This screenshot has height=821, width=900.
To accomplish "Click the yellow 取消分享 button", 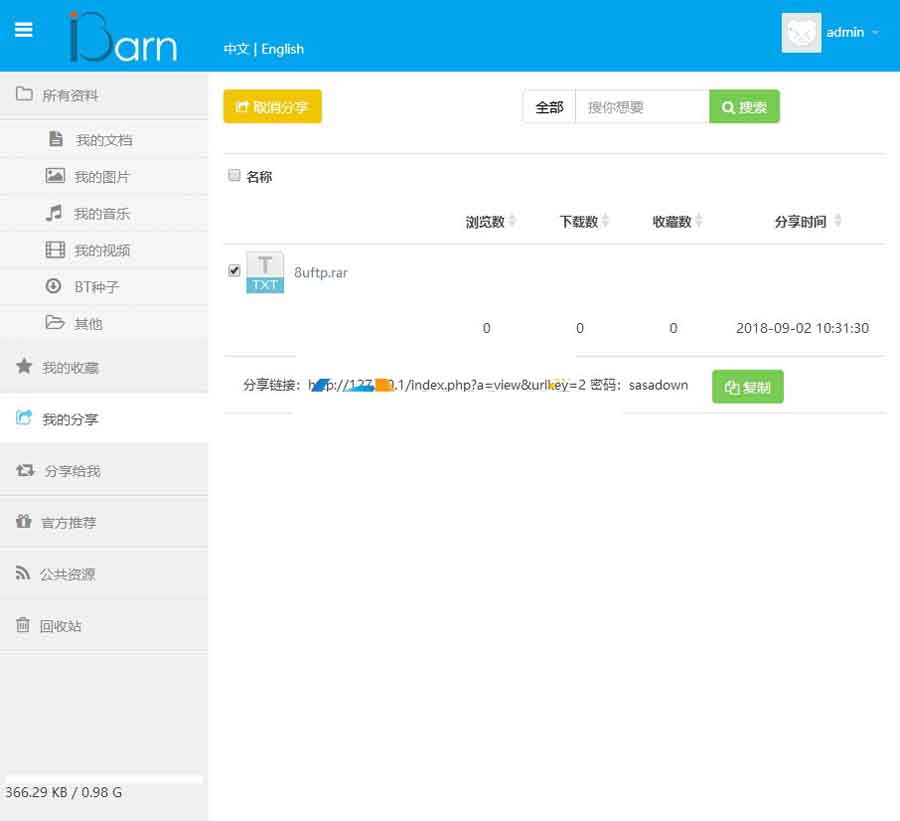I will [x=272, y=107].
